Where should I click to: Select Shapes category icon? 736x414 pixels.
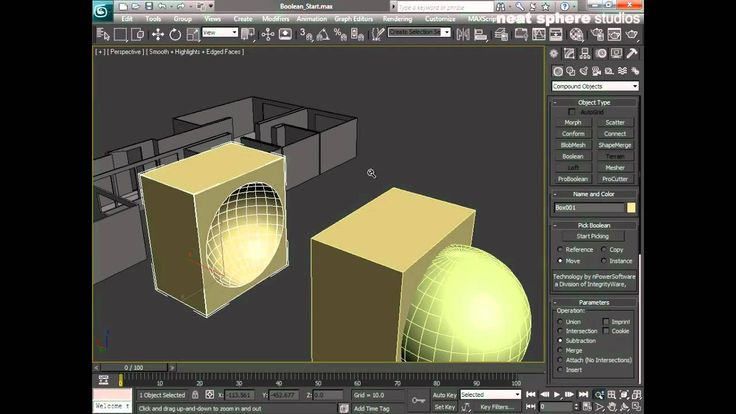point(571,71)
